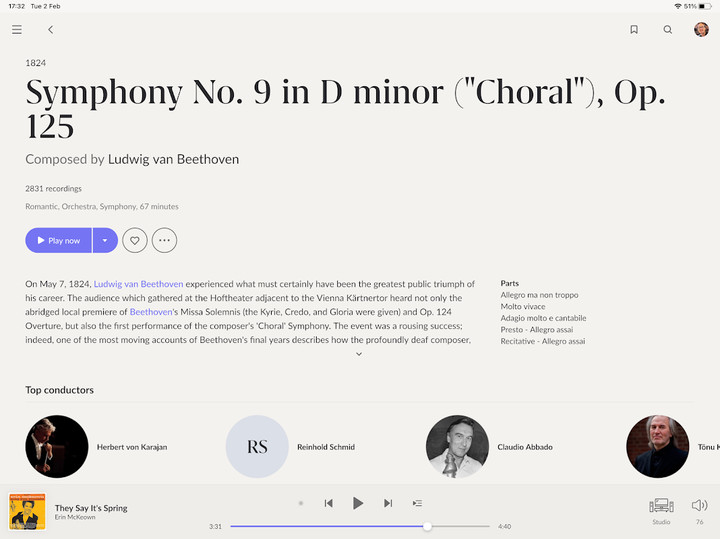Open search with the magnifier icon
This screenshot has width=720, height=539.
pos(668,30)
